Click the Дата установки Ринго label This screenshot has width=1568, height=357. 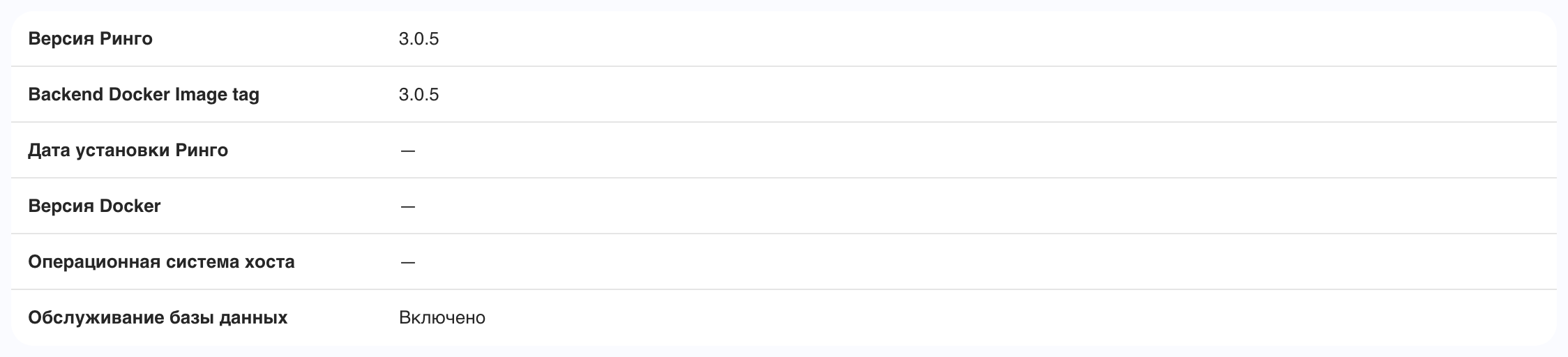coord(128,150)
